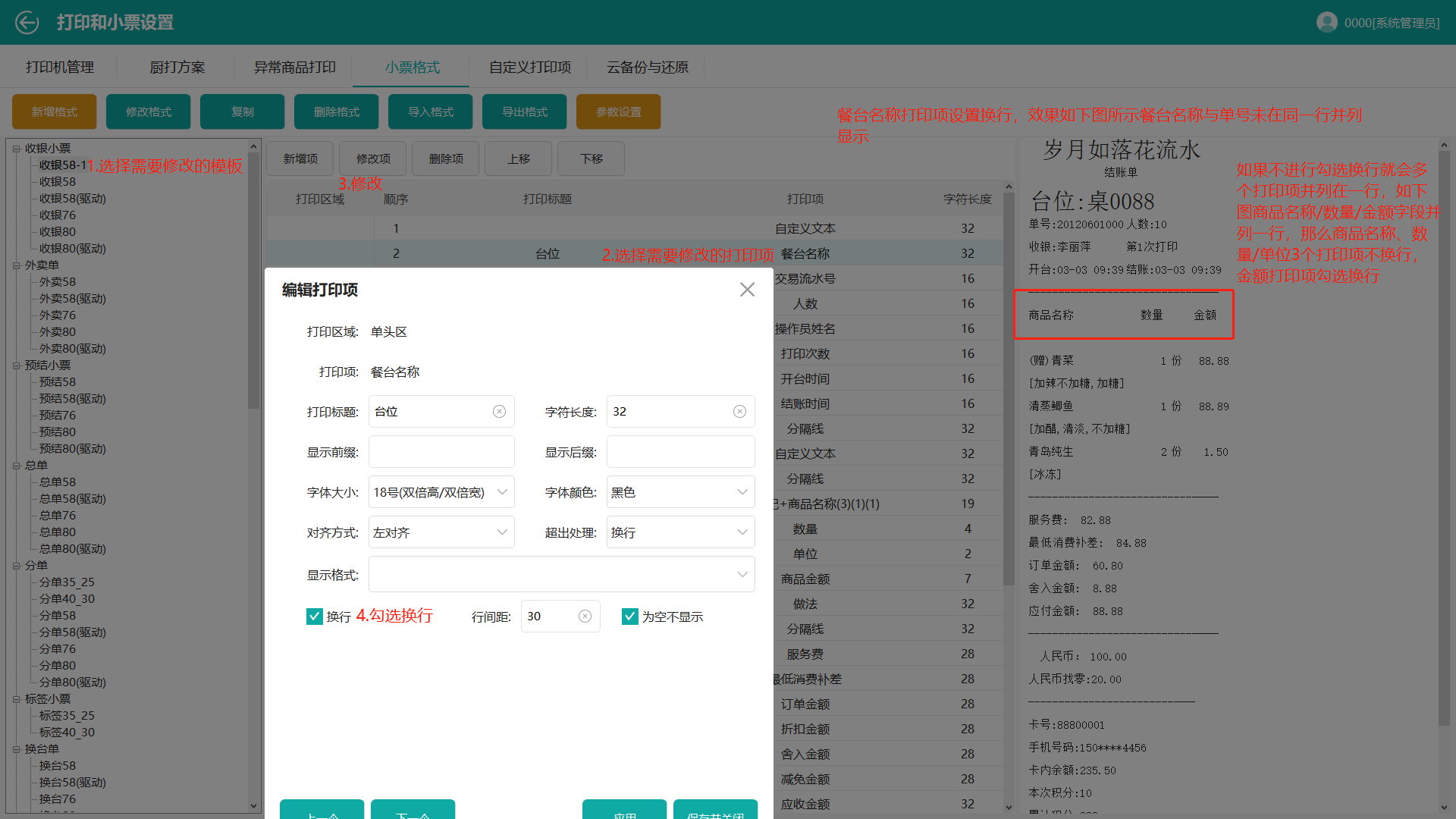Select 标签40_30 in the template tree

[67, 733]
